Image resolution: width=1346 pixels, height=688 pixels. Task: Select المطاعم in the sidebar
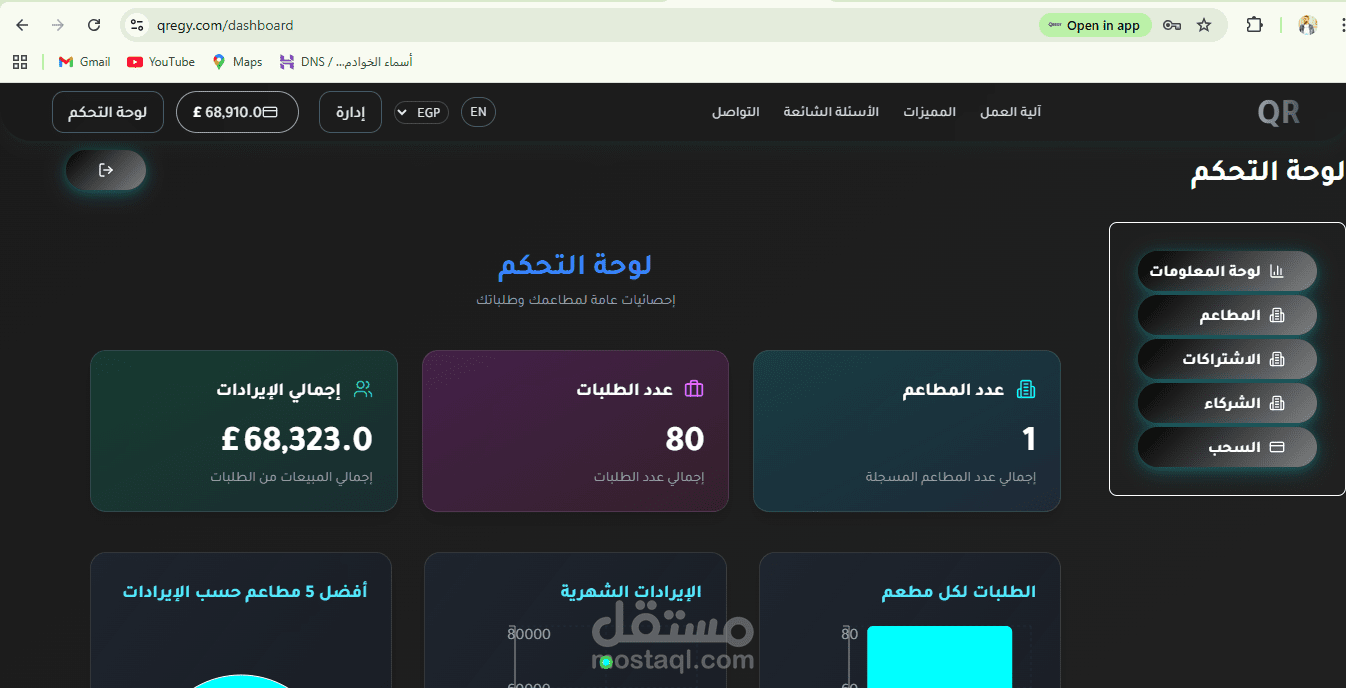[x=1227, y=315]
